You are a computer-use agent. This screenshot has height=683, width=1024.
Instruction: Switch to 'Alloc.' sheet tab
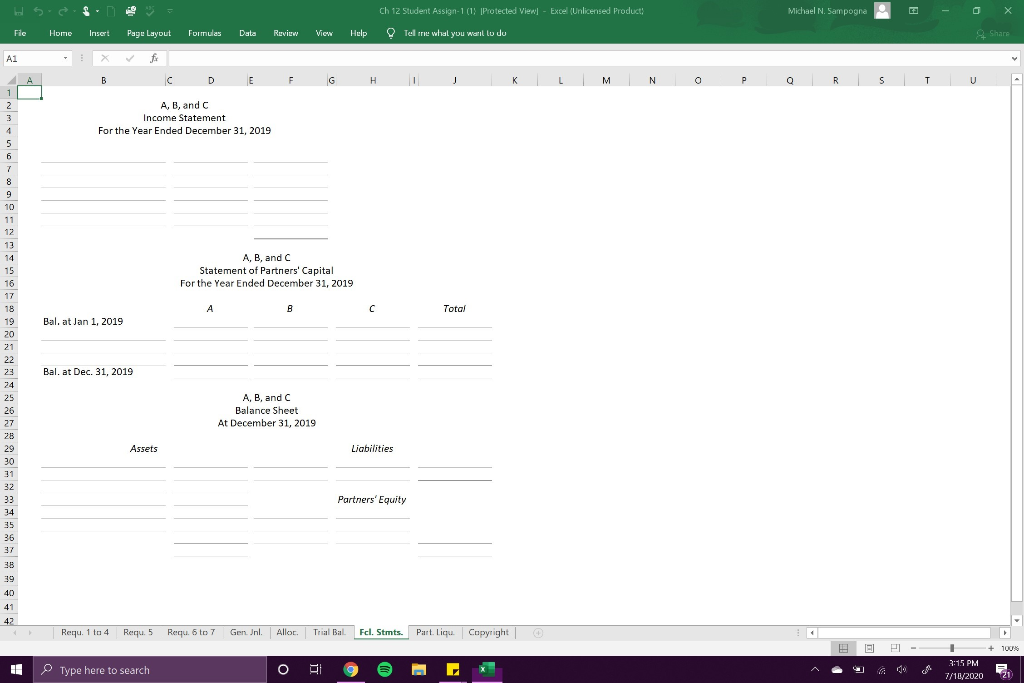click(287, 632)
